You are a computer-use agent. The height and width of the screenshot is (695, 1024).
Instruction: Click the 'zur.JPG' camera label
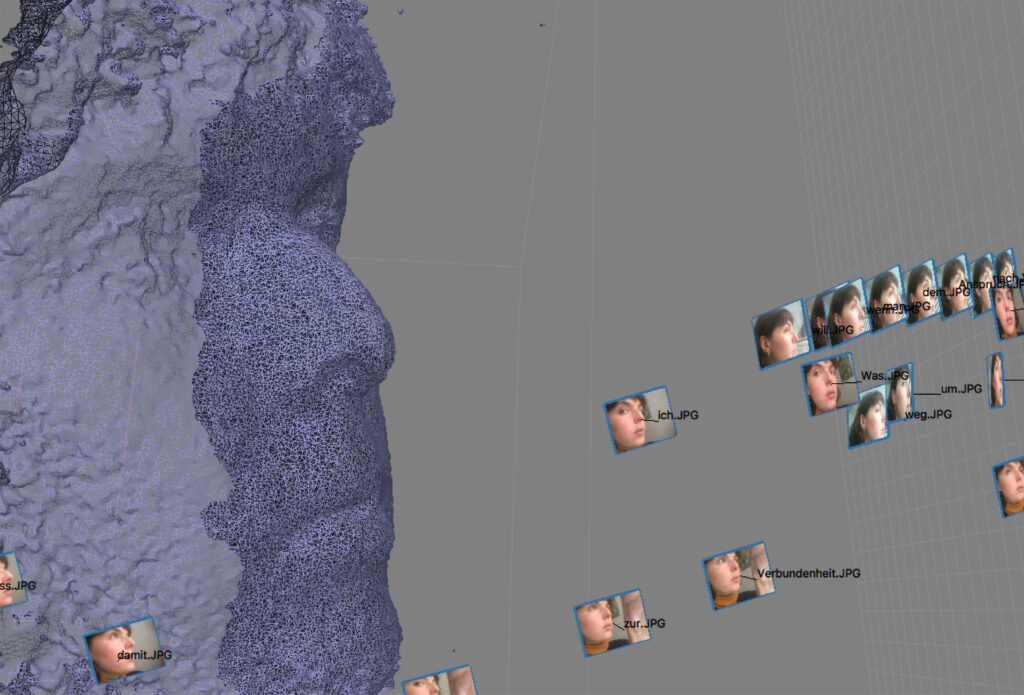pyautogui.click(x=645, y=623)
